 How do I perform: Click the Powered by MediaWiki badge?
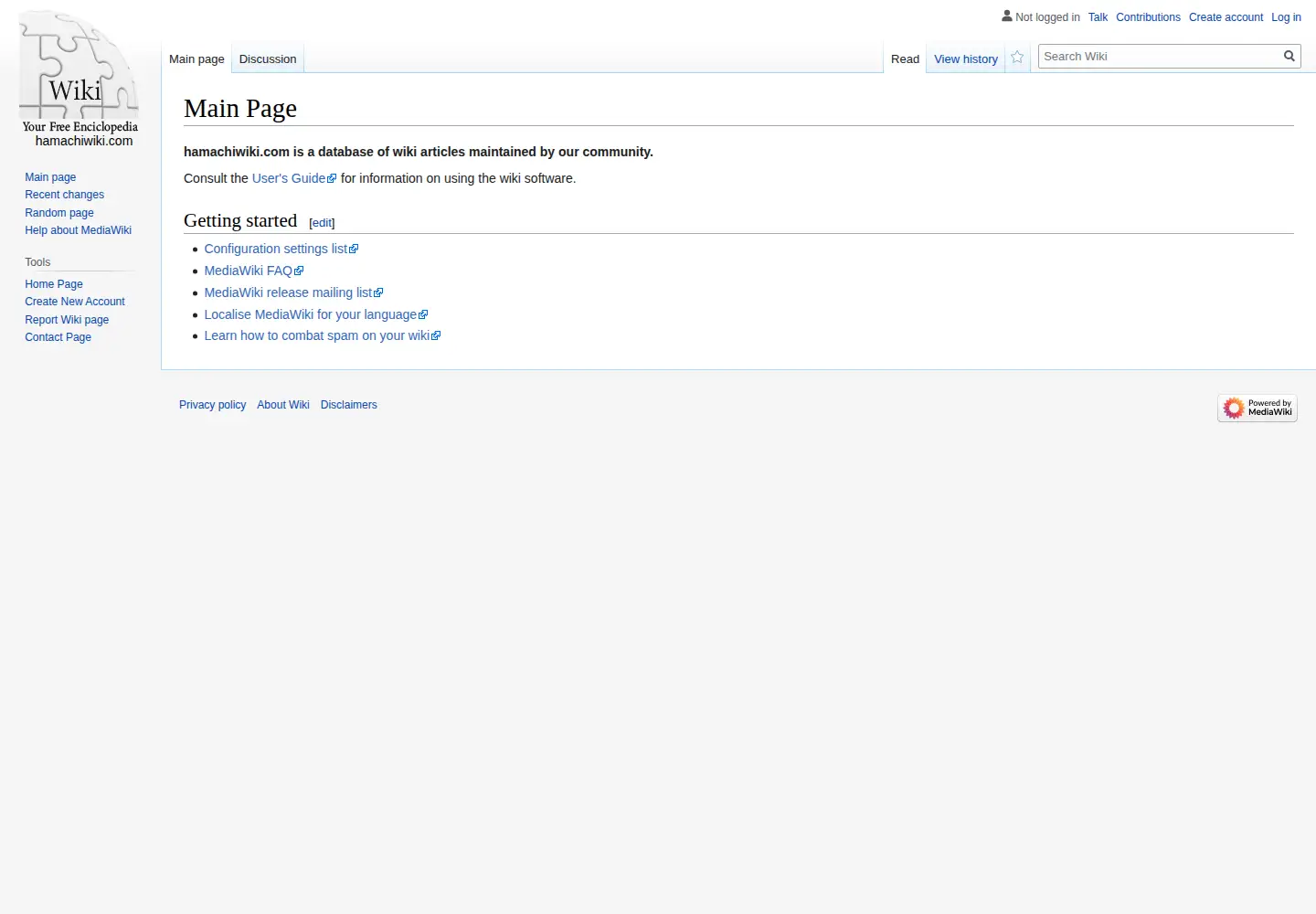click(1258, 408)
